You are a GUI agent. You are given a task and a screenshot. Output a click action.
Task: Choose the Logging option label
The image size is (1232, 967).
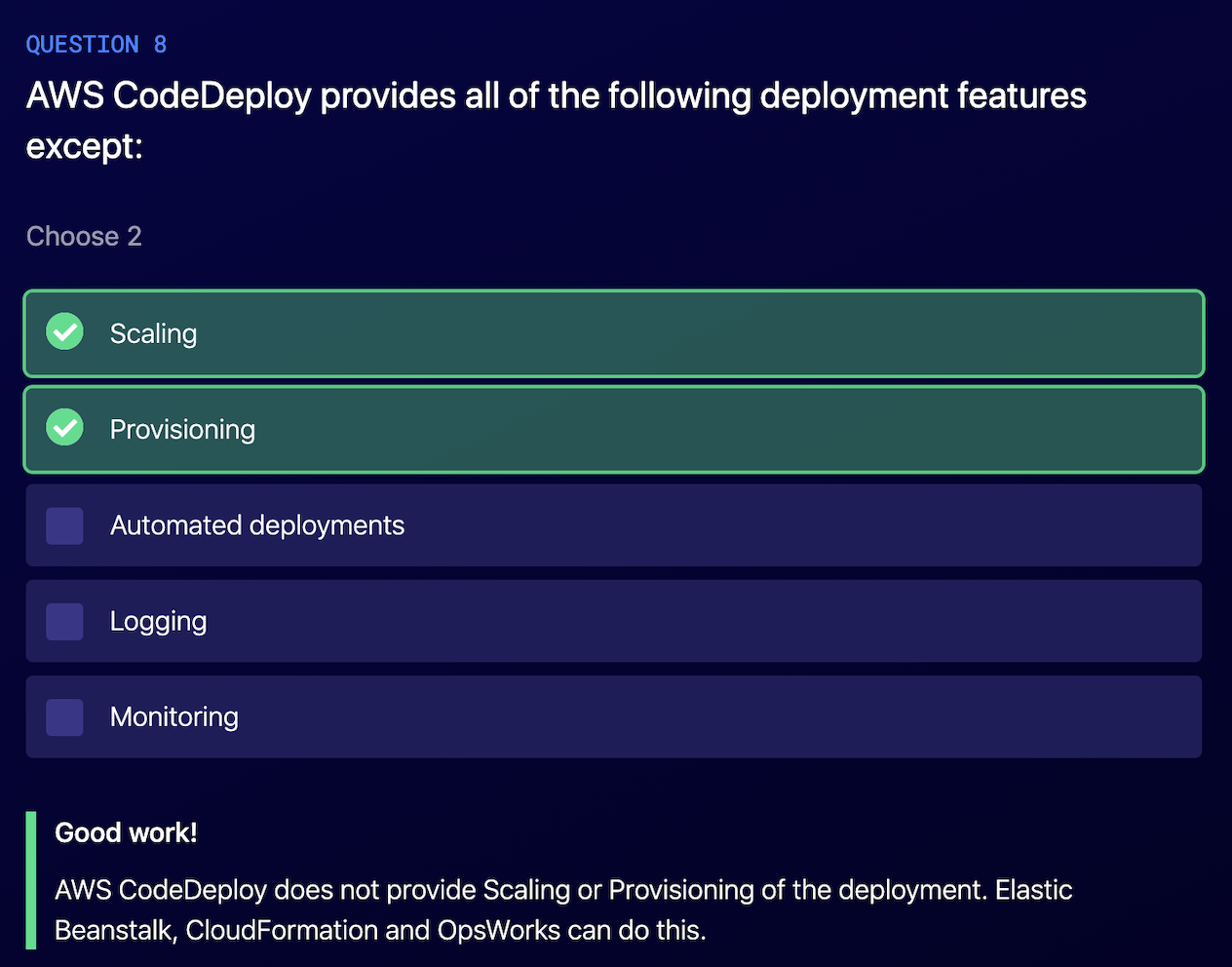pos(158,621)
